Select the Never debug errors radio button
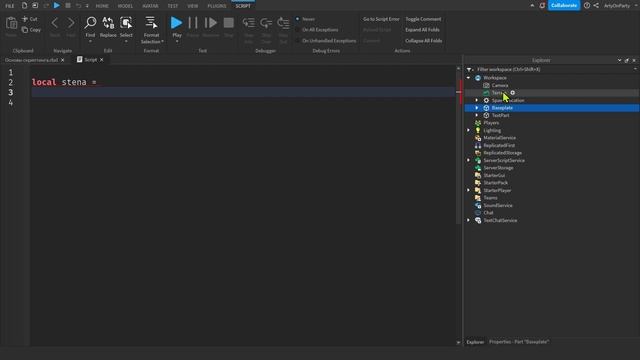The image size is (640, 360). tap(298, 19)
